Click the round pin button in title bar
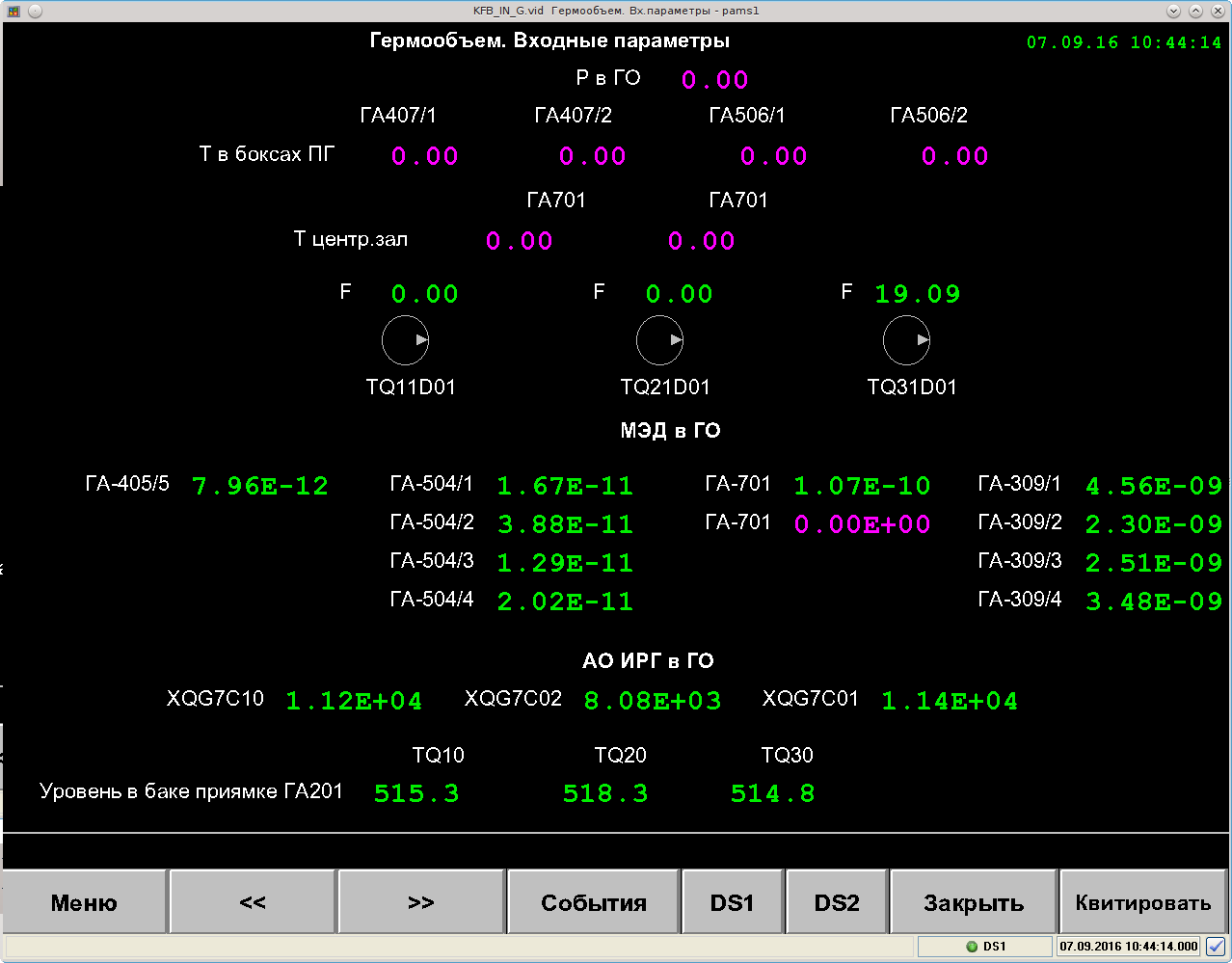 point(35,11)
